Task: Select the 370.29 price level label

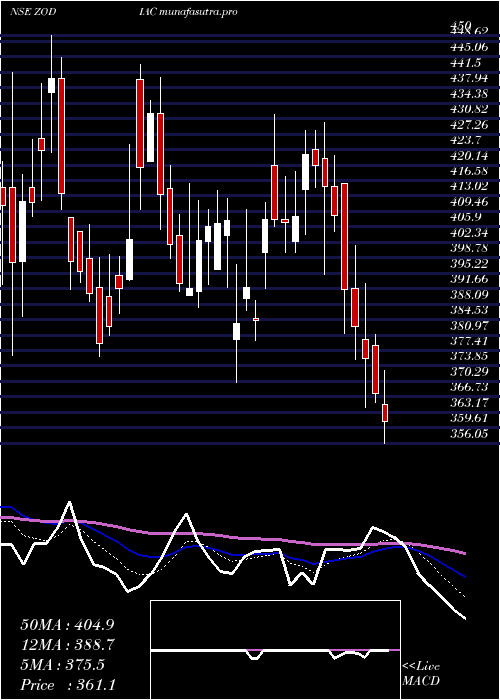Action: pos(468,371)
